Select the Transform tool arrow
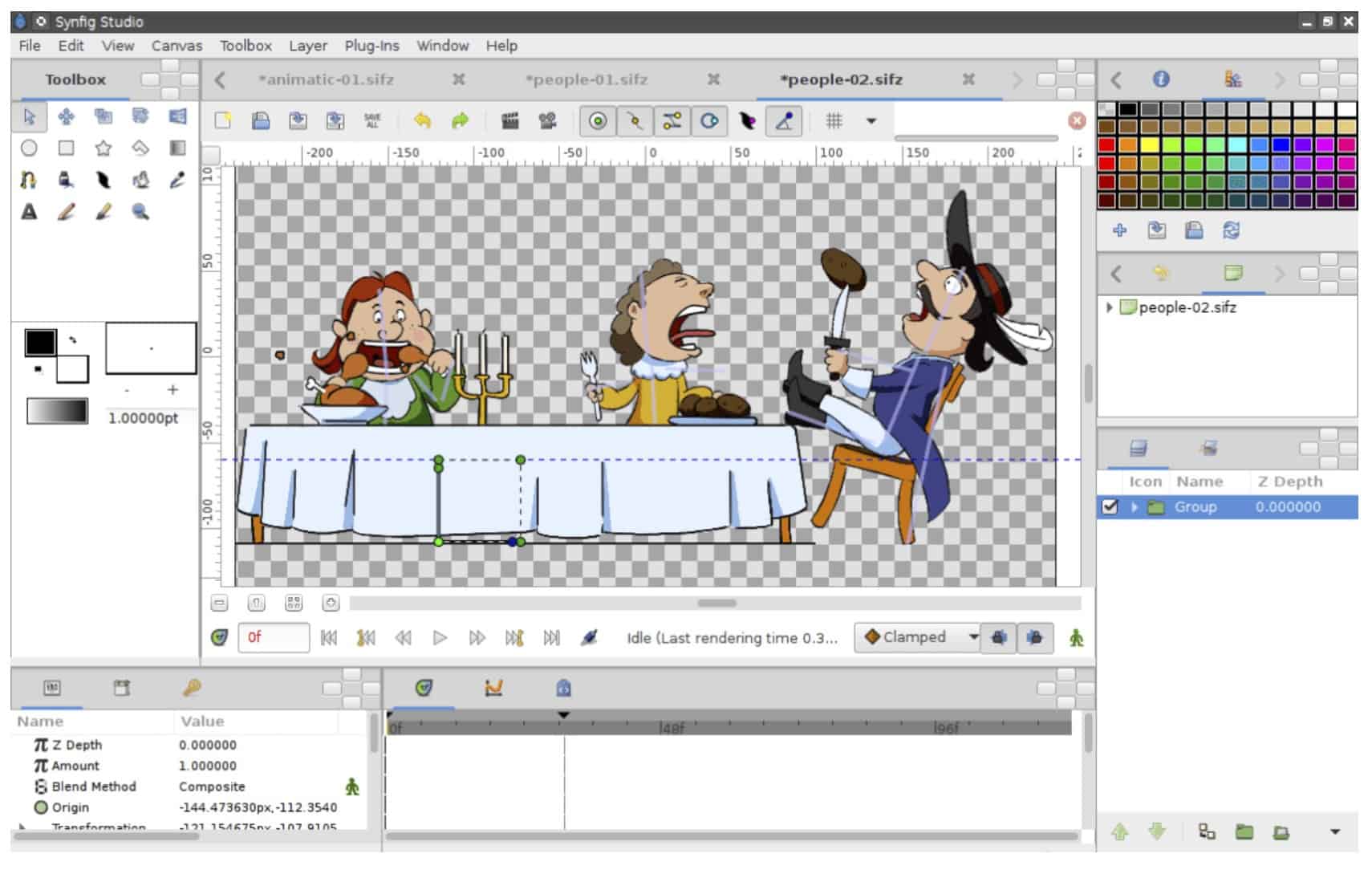 tap(29, 117)
